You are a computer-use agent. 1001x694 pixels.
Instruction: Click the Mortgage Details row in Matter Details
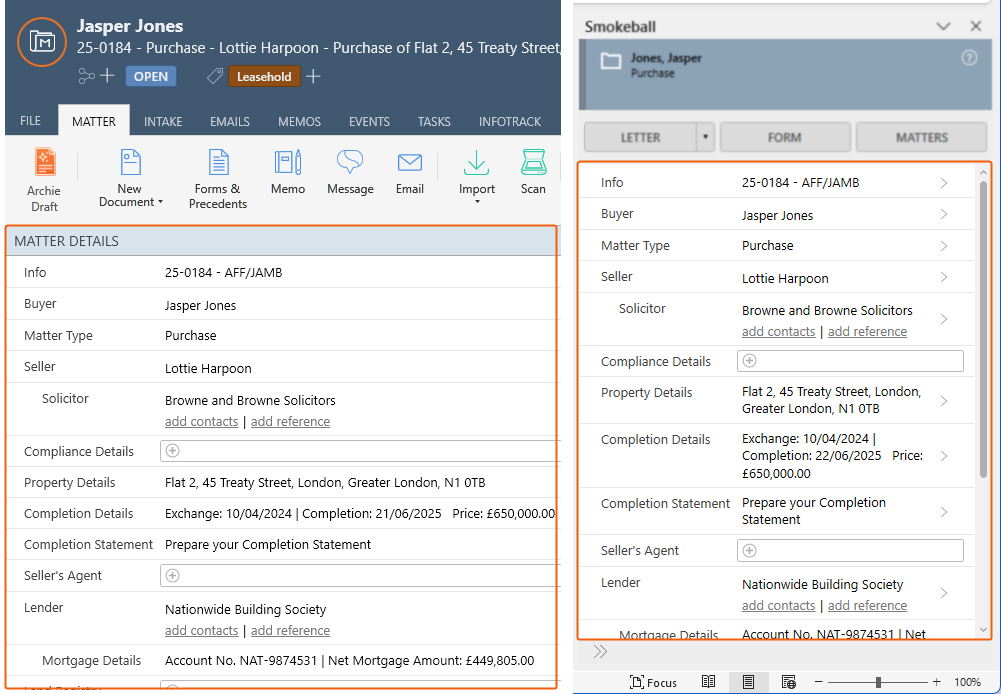(281, 661)
